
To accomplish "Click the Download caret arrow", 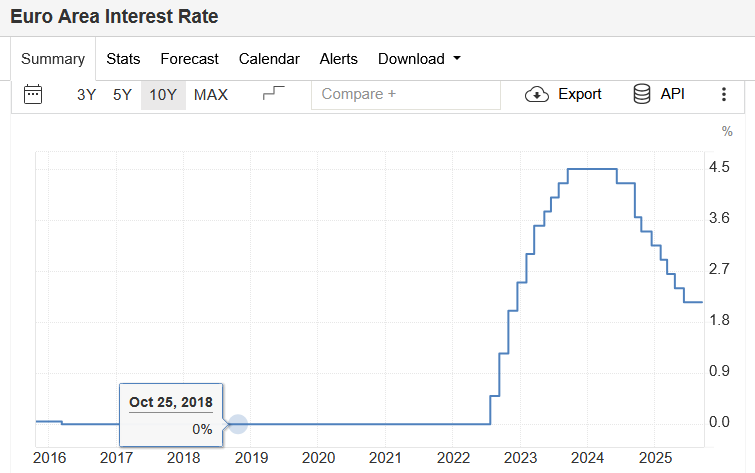I will click(457, 58).
